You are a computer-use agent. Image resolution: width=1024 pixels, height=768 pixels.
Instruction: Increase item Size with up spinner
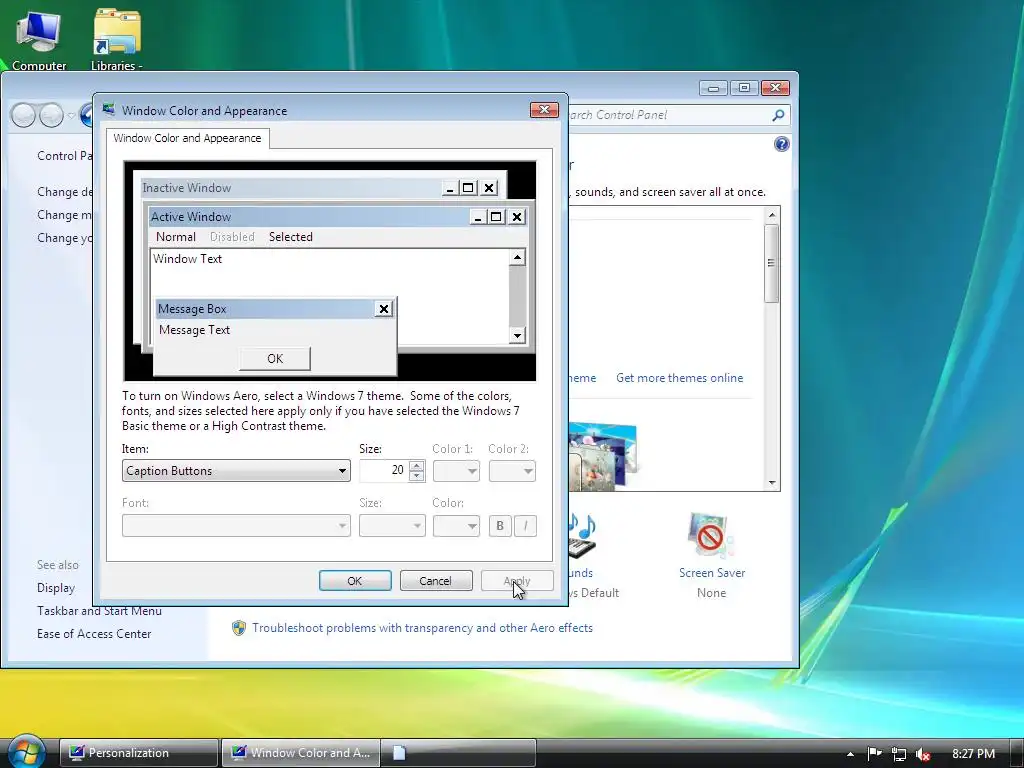pyautogui.click(x=417, y=466)
